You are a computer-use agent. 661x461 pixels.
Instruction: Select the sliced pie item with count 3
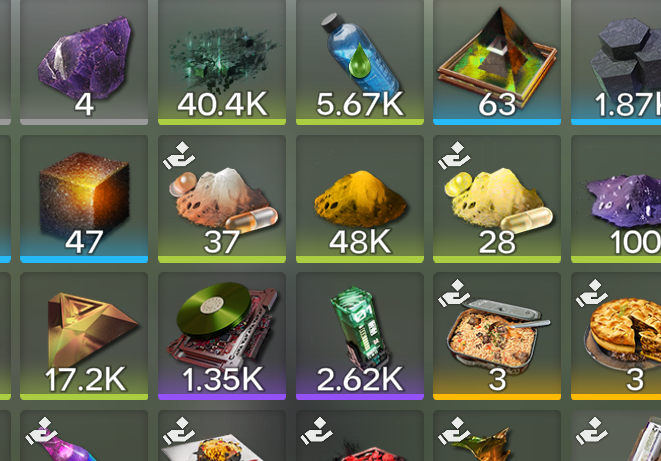pos(616,336)
